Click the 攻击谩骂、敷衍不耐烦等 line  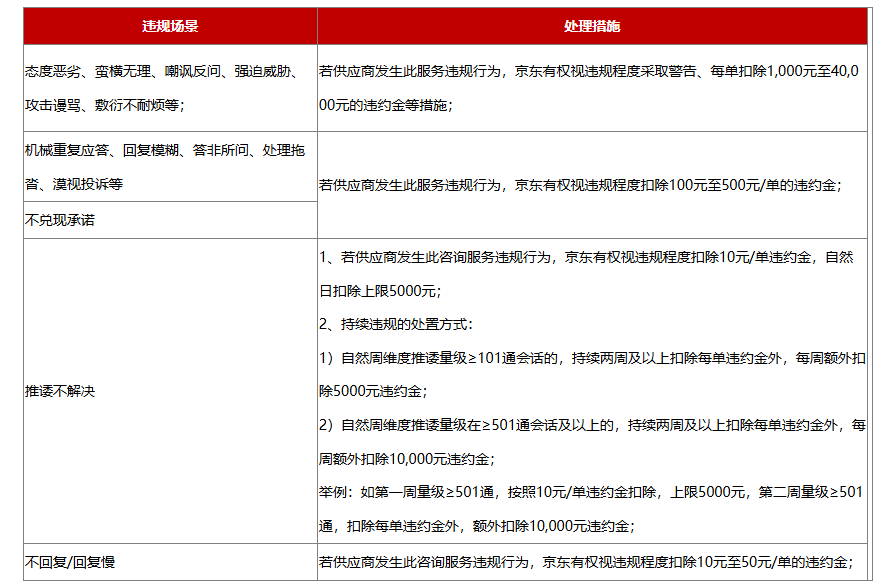(105, 104)
